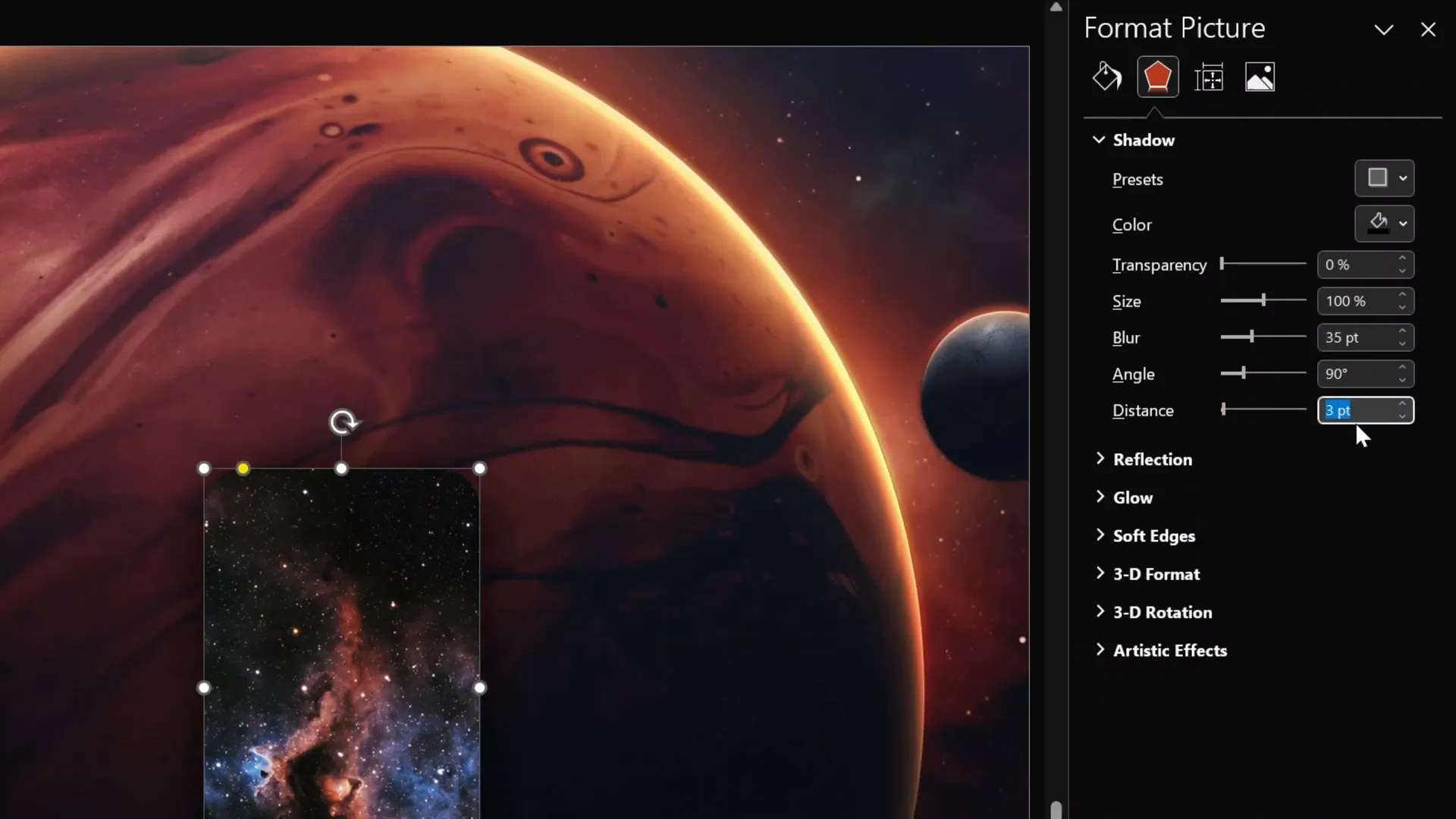Click the top-middle resize handle of picture
The height and width of the screenshot is (819, 1456).
pyautogui.click(x=341, y=469)
